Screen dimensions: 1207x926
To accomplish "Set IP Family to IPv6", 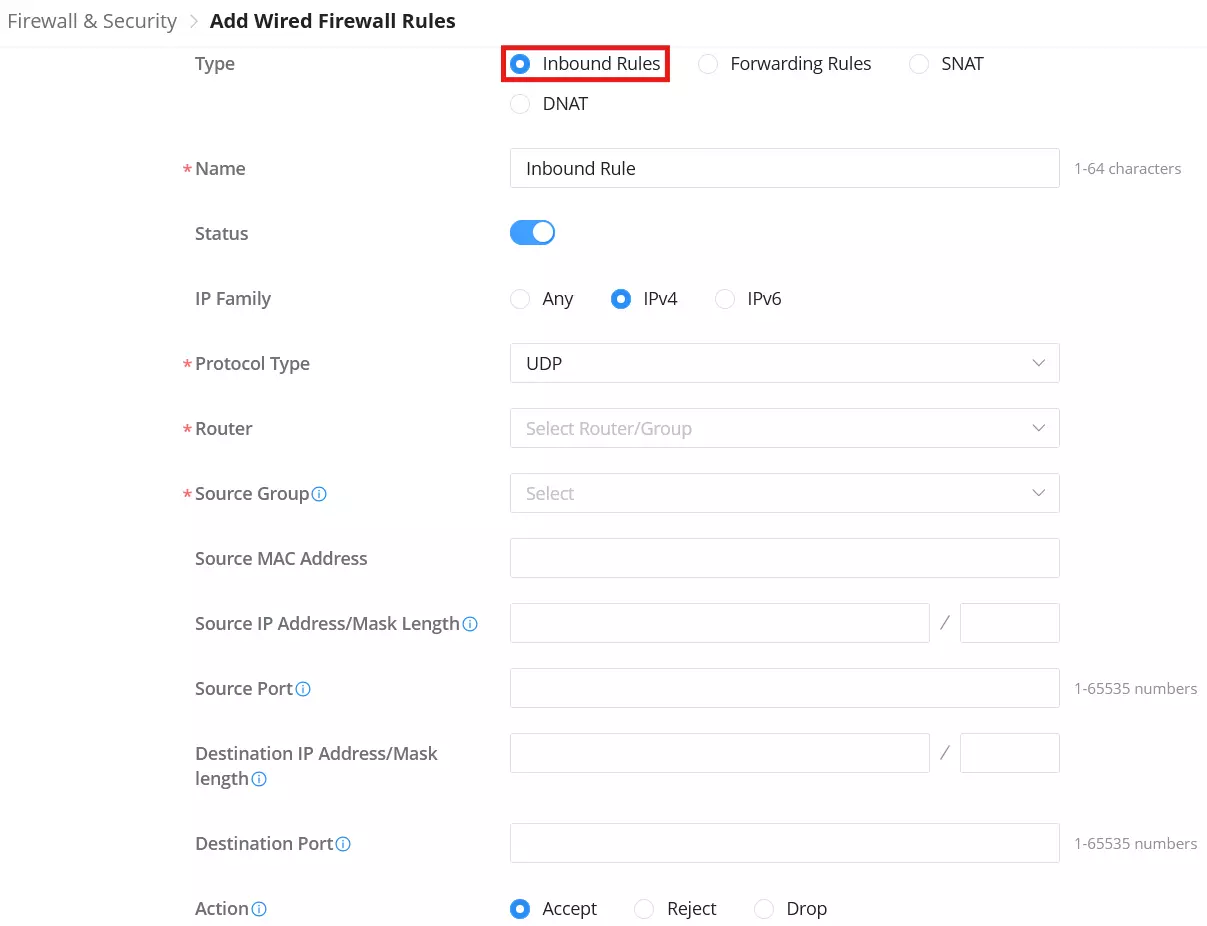I will click(748, 299).
